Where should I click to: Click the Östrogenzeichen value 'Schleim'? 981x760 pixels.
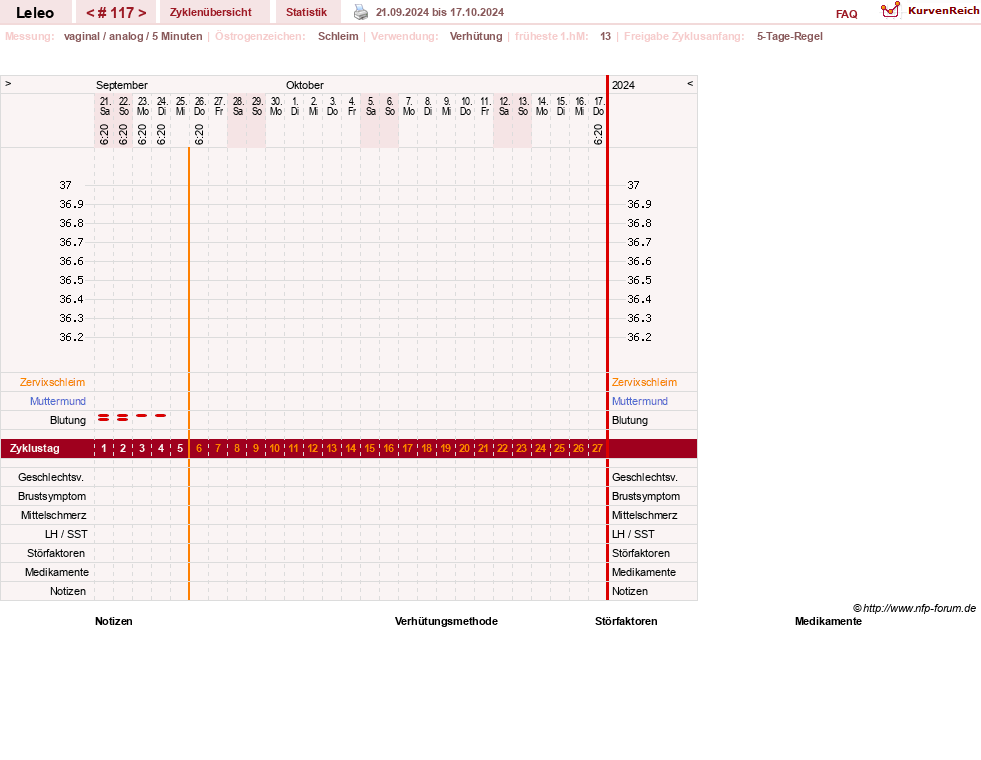click(338, 36)
